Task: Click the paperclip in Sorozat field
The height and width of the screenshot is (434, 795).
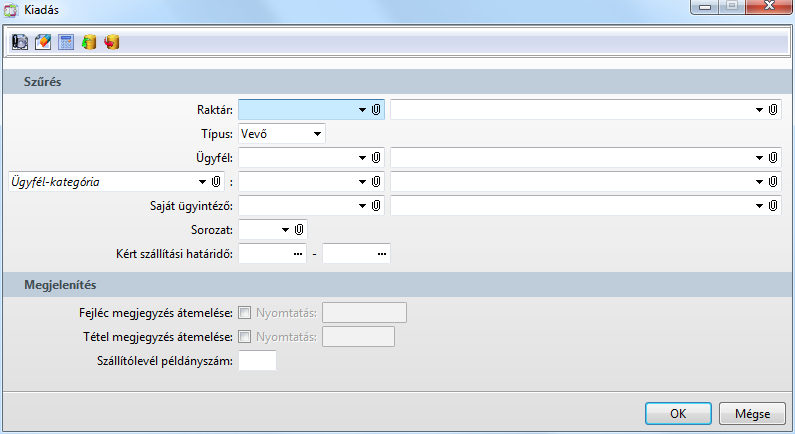Action: (x=299, y=230)
